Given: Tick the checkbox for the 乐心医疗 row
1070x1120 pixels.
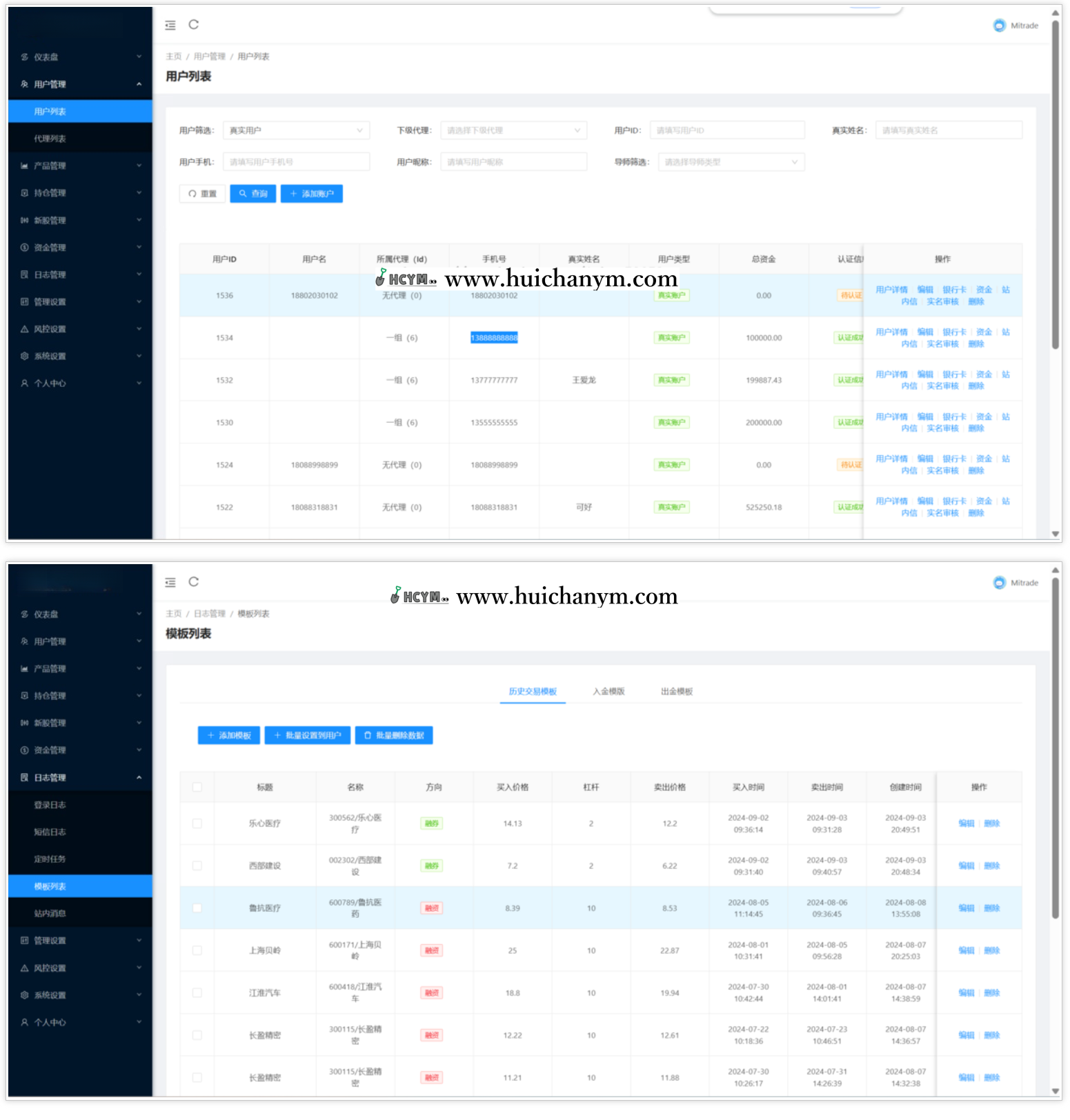Looking at the screenshot, I should 197,823.
